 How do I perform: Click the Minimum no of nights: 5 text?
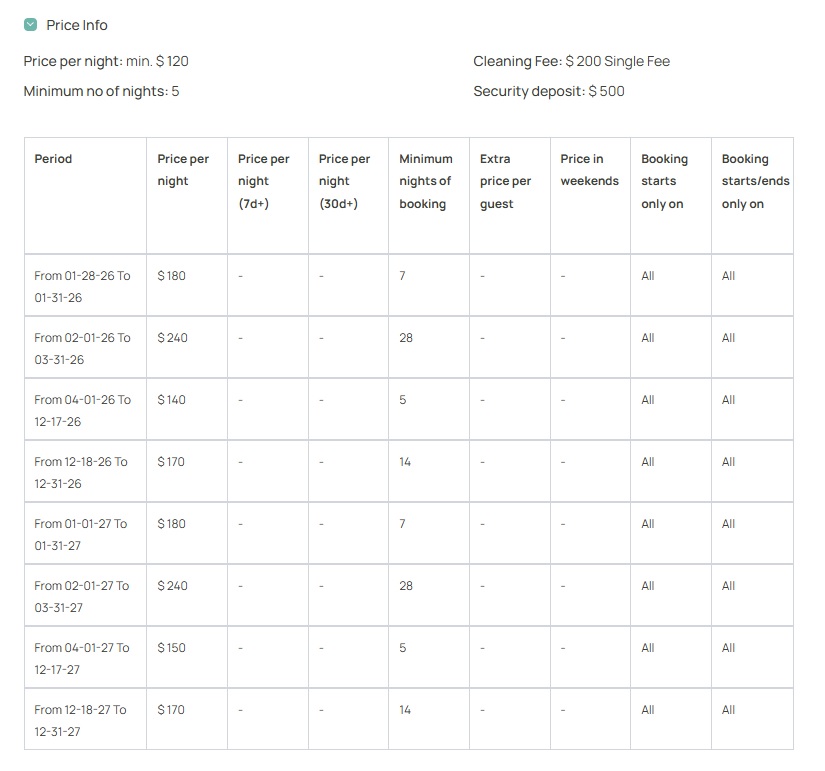coord(101,91)
